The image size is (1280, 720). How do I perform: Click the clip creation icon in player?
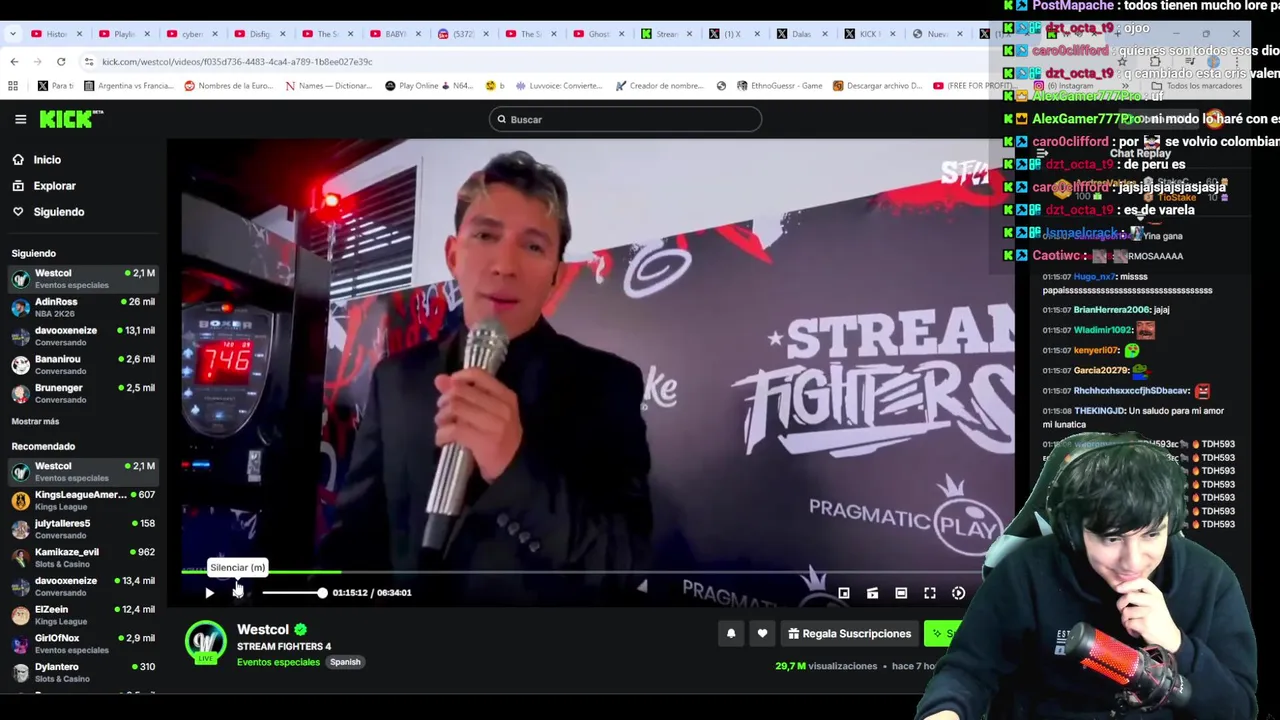click(x=872, y=593)
